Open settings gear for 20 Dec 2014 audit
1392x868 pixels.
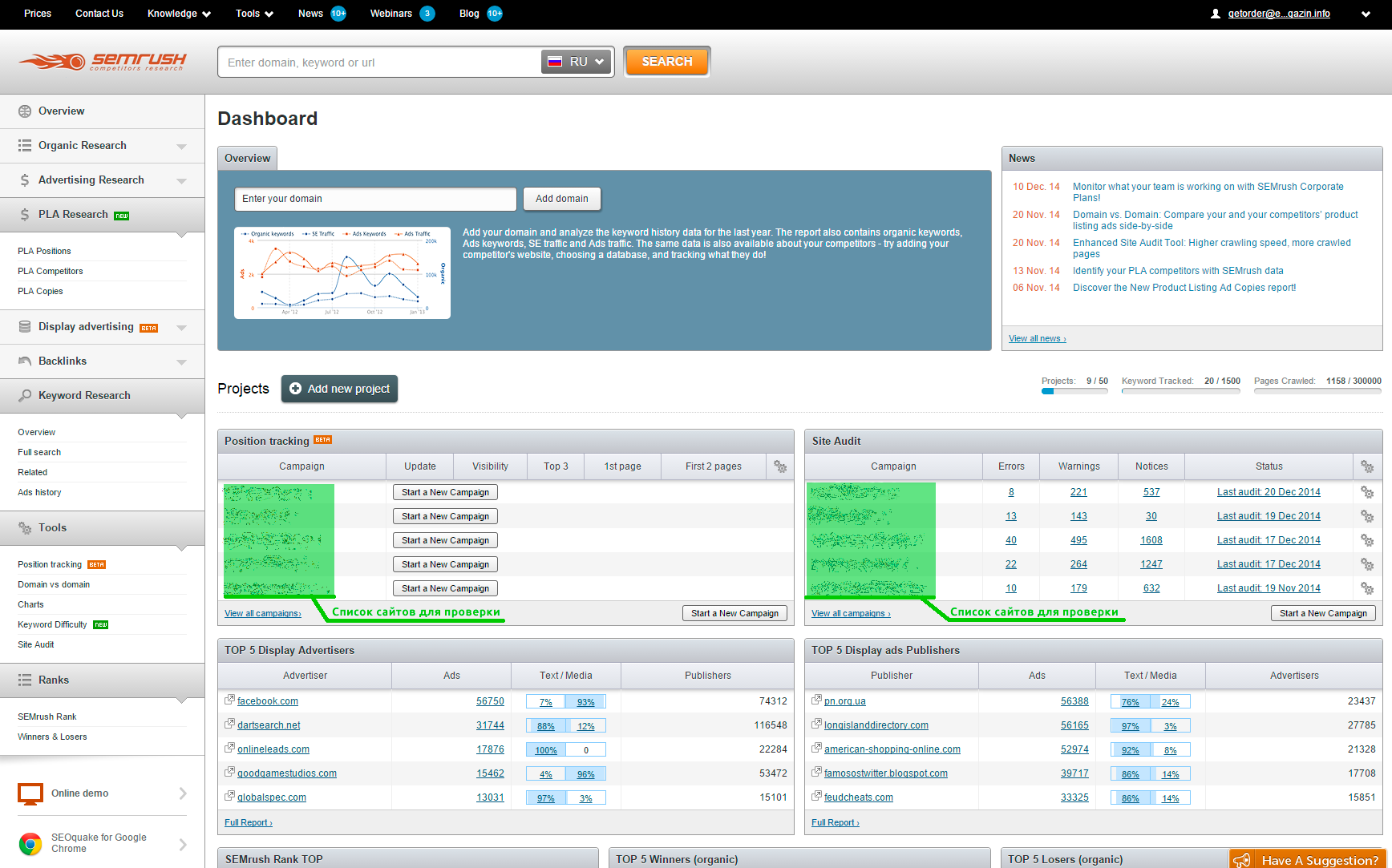tap(1367, 492)
